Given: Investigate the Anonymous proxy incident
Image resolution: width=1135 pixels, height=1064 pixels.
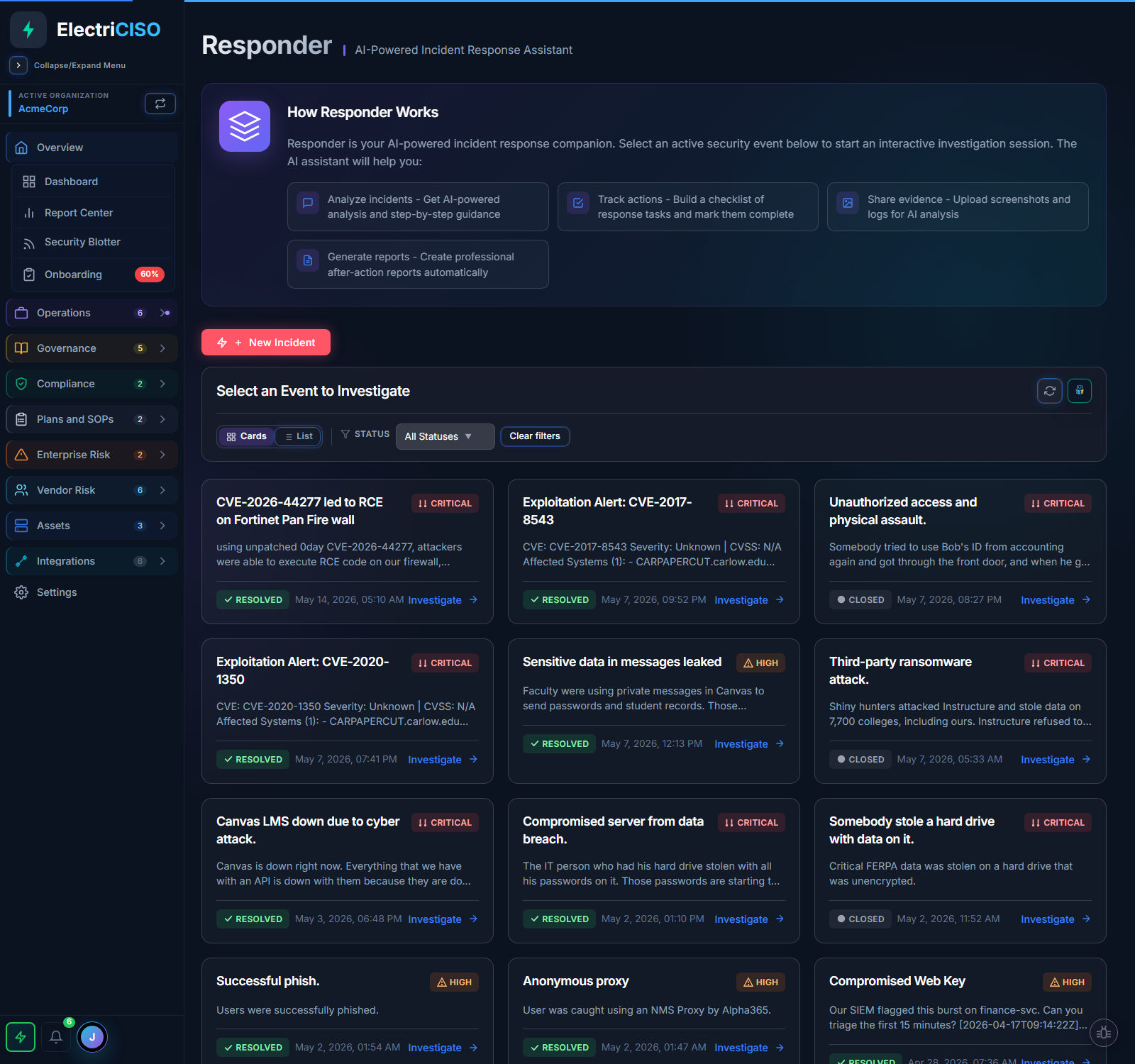Looking at the screenshot, I should [x=749, y=1048].
